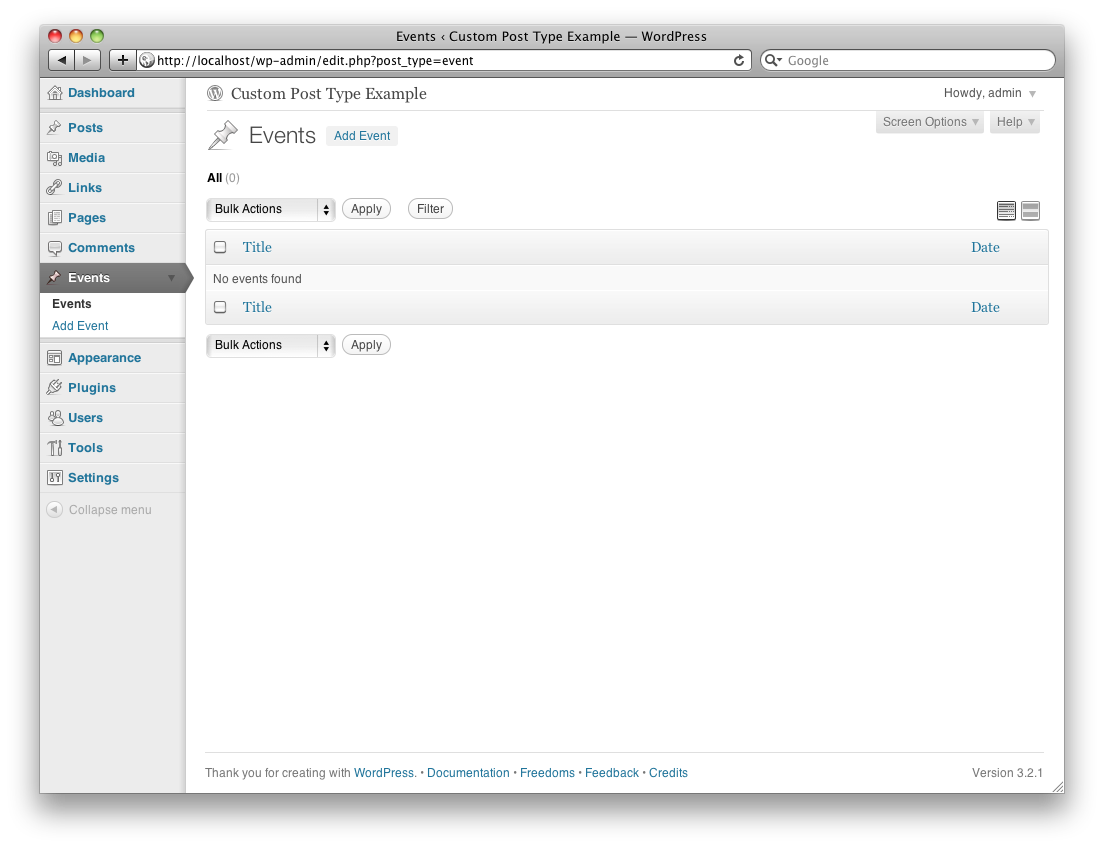Click the Users icon in sidebar
1104x848 pixels.
pyautogui.click(x=55, y=418)
